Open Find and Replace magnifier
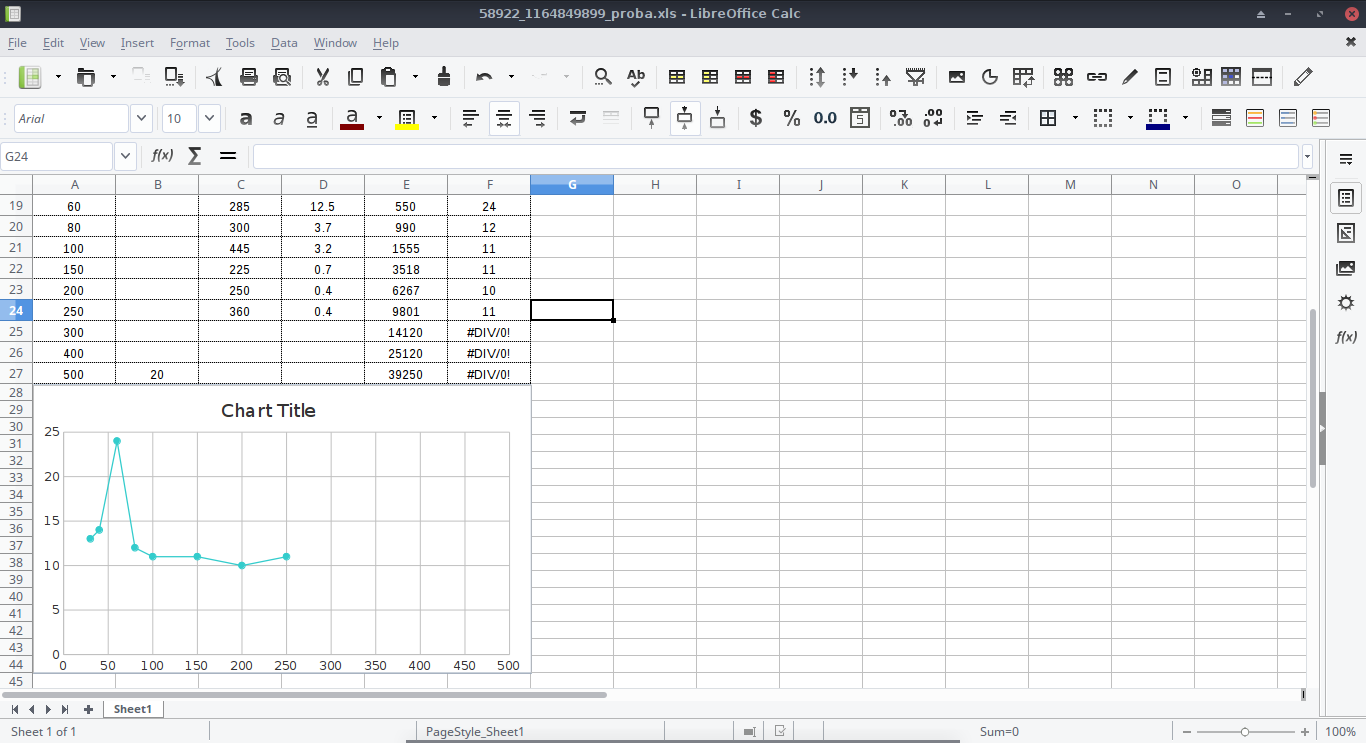This screenshot has width=1366, height=743. pos(603,77)
